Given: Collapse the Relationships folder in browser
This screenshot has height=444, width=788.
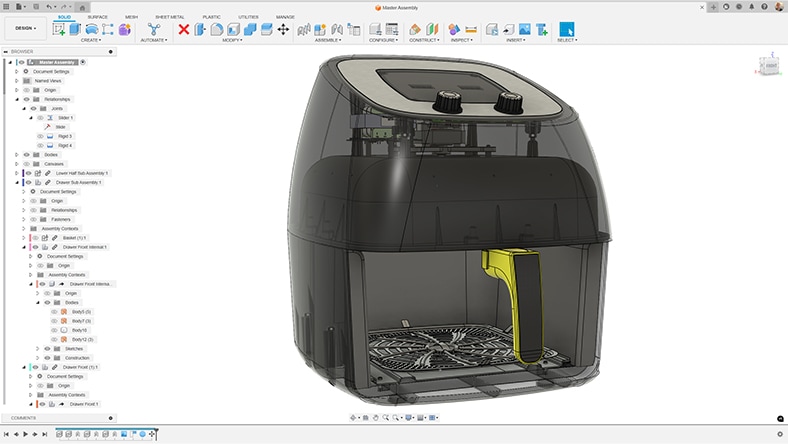Looking at the screenshot, I should (17, 99).
